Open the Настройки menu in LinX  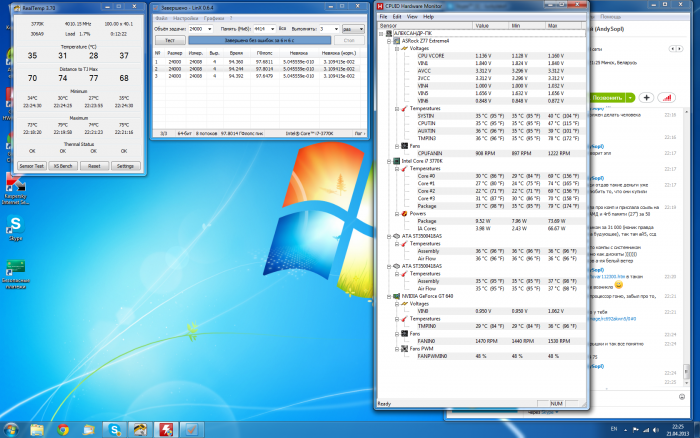[185, 18]
